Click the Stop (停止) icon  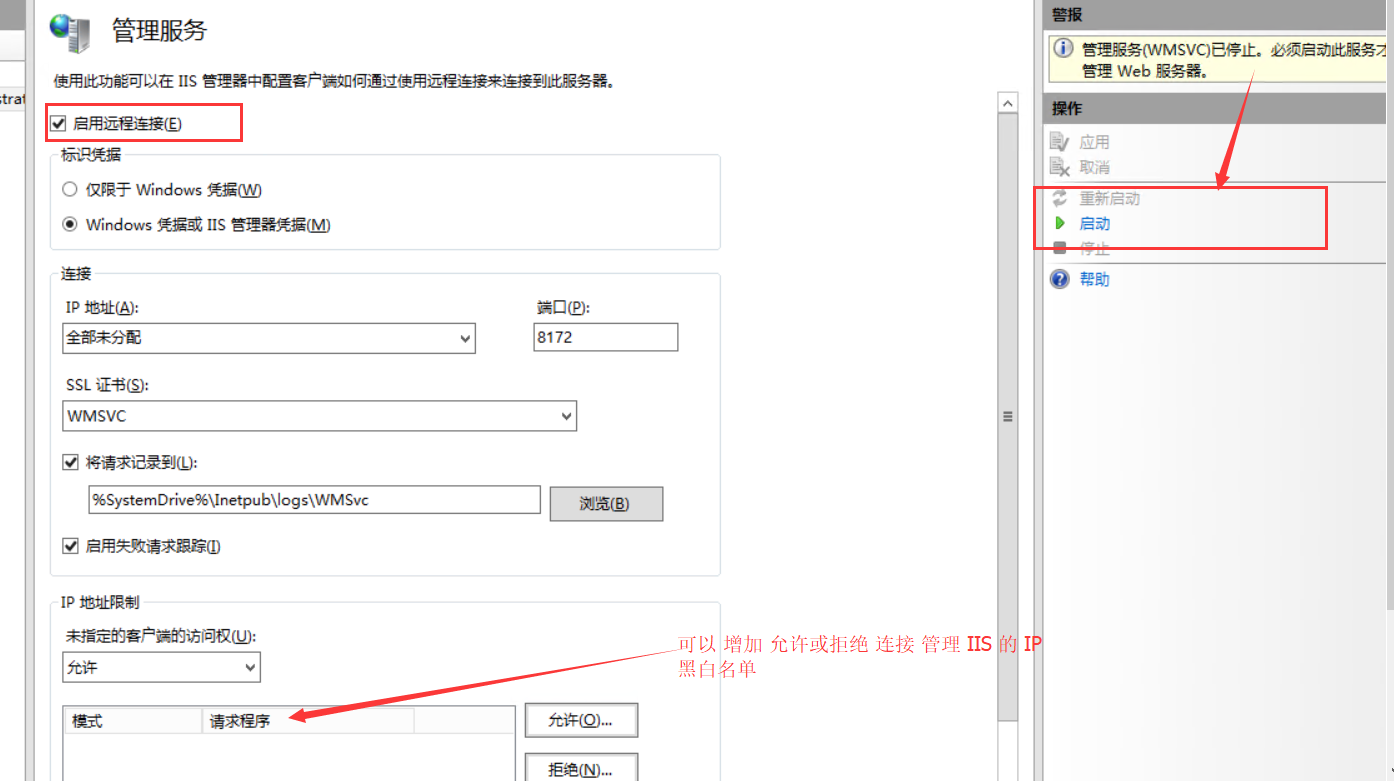1060,248
